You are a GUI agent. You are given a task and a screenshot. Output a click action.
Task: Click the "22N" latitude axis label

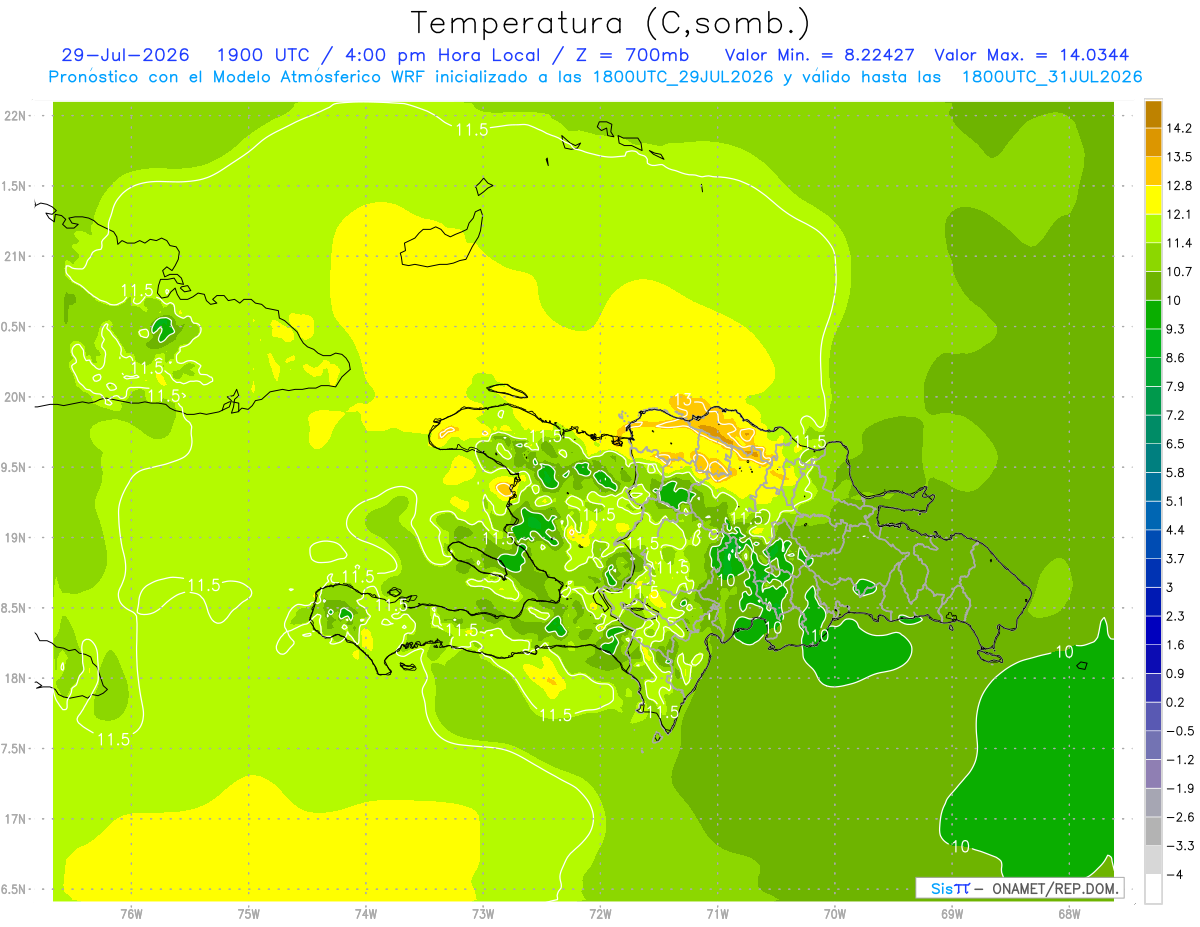[15, 116]
